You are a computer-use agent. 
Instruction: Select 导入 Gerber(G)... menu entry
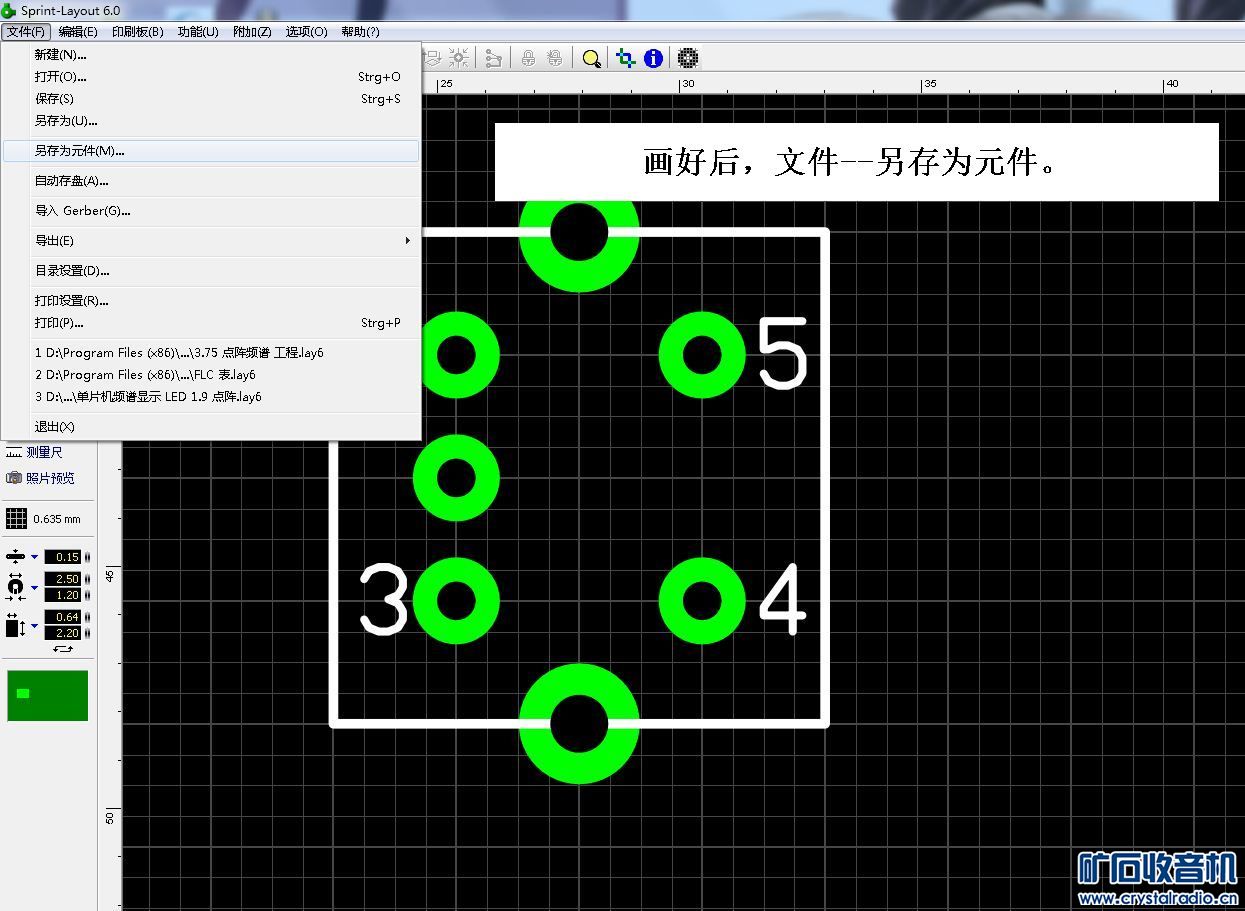click(83, 211)
